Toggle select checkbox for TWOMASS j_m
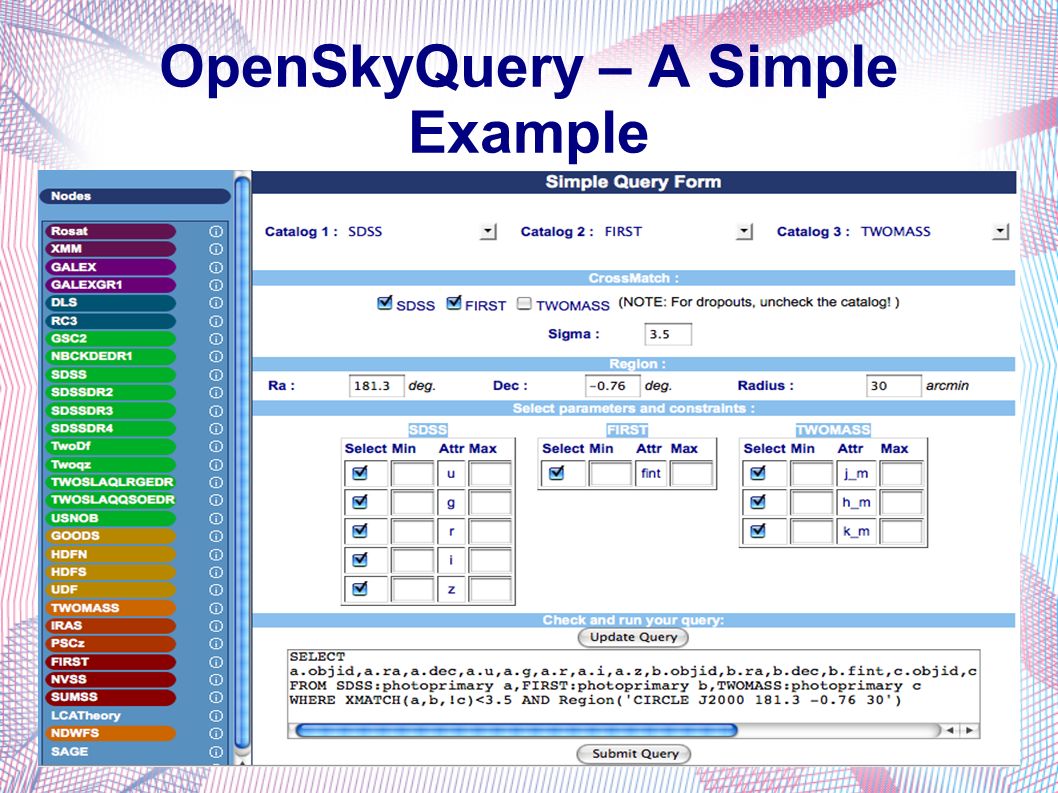This screenshot has height=793, width=1058. (758, 472)
